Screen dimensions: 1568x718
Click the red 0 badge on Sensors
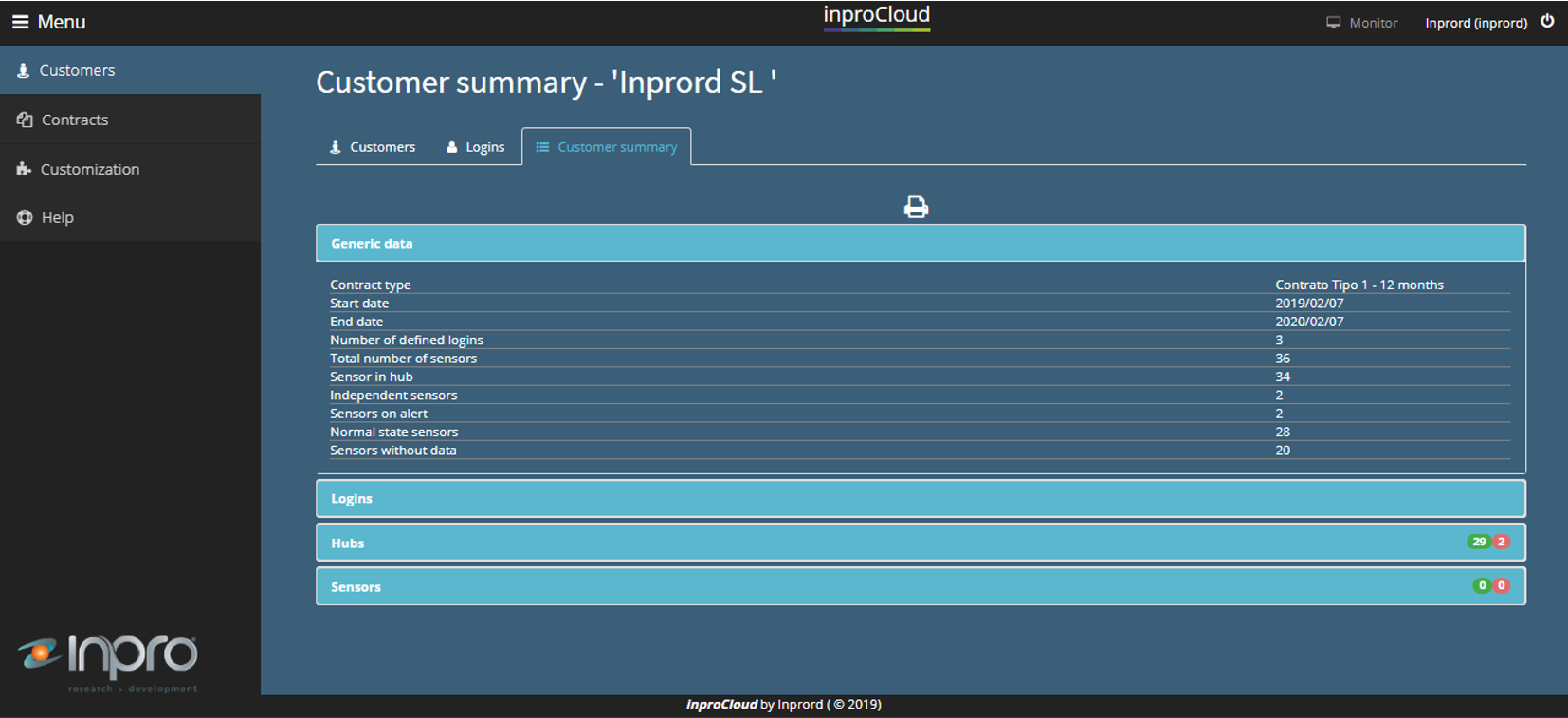[1502, 585]
